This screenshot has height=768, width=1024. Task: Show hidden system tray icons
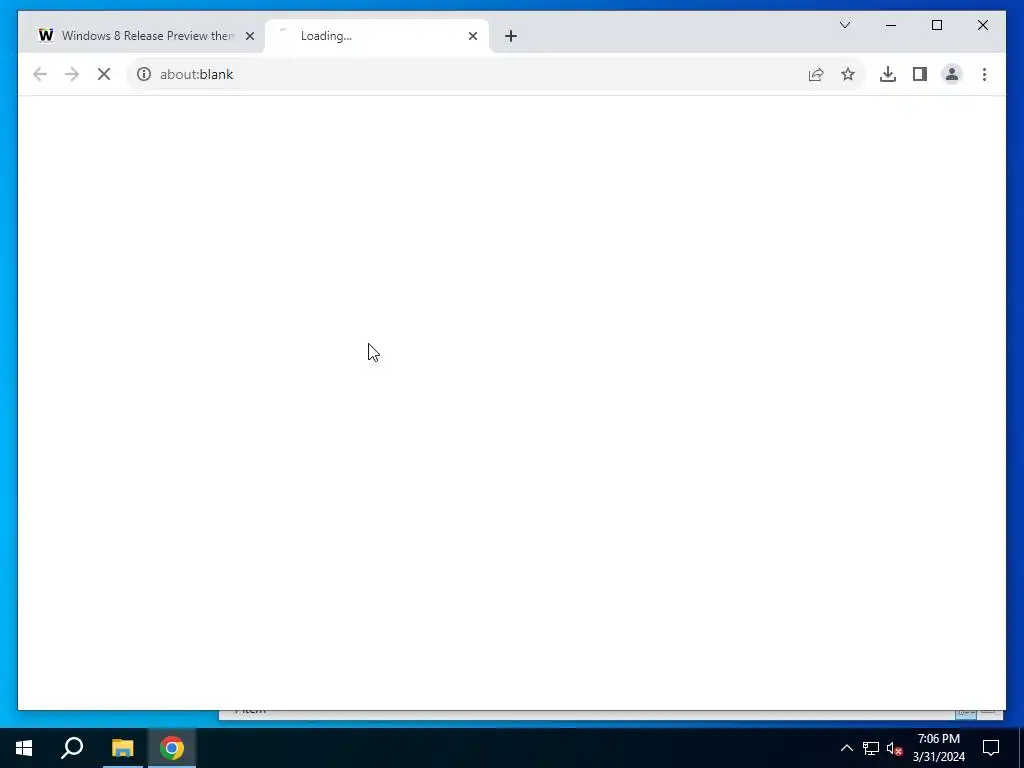(846, 748)
